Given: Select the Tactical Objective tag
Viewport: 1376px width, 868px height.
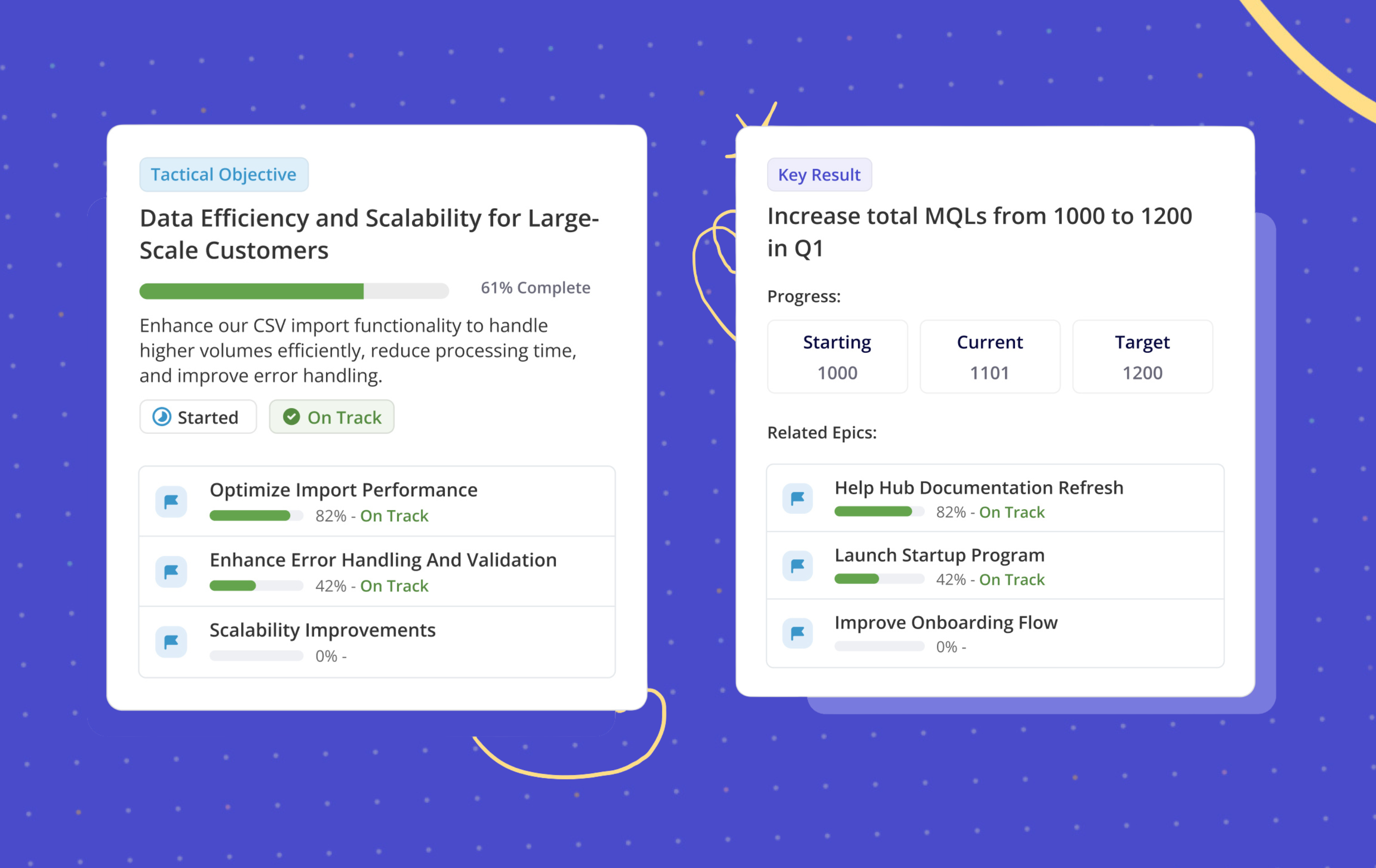Looking at the screenshot, I should click(x=224, y=174).
